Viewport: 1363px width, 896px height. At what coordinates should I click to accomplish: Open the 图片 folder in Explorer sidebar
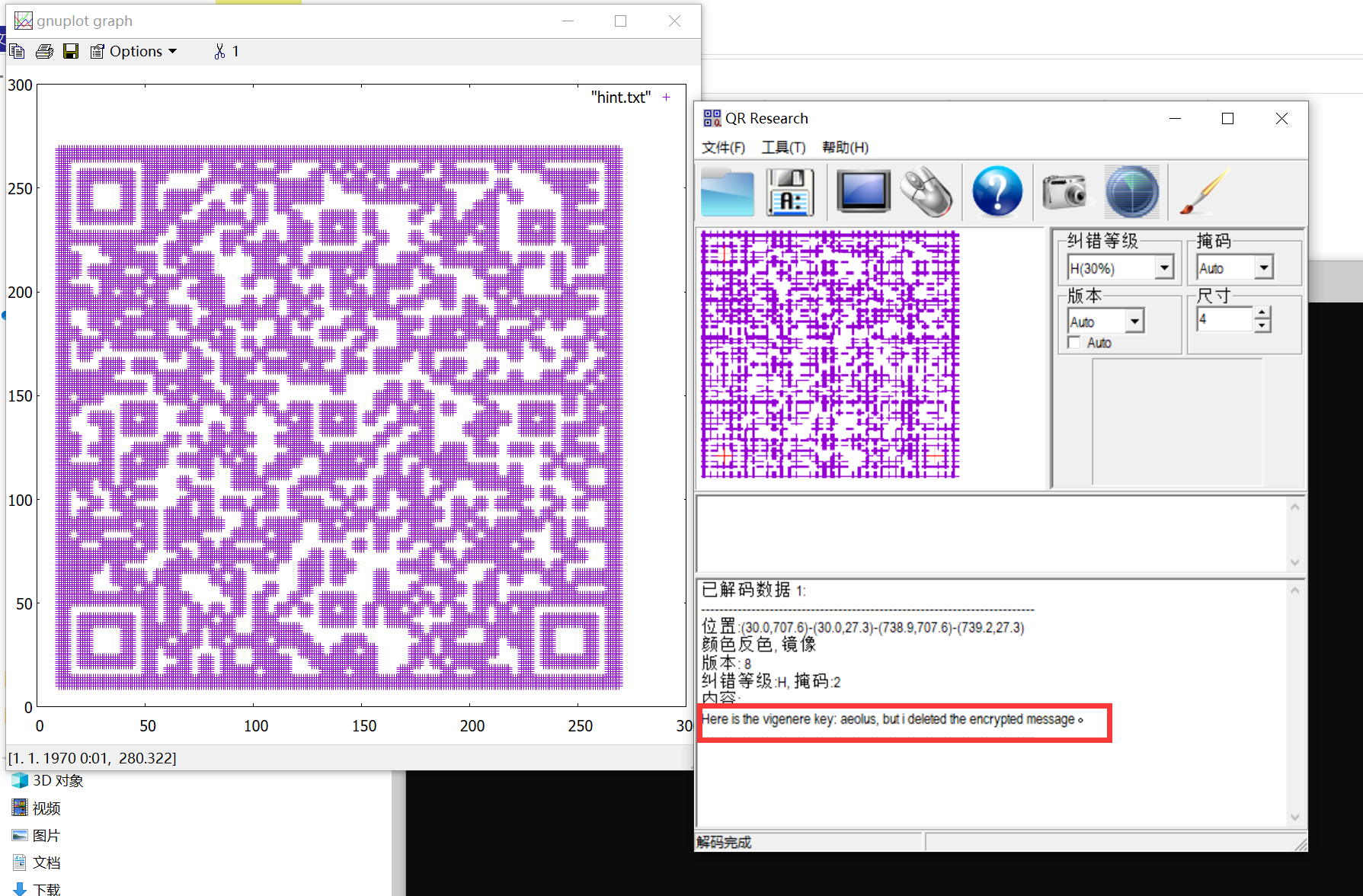36,836
